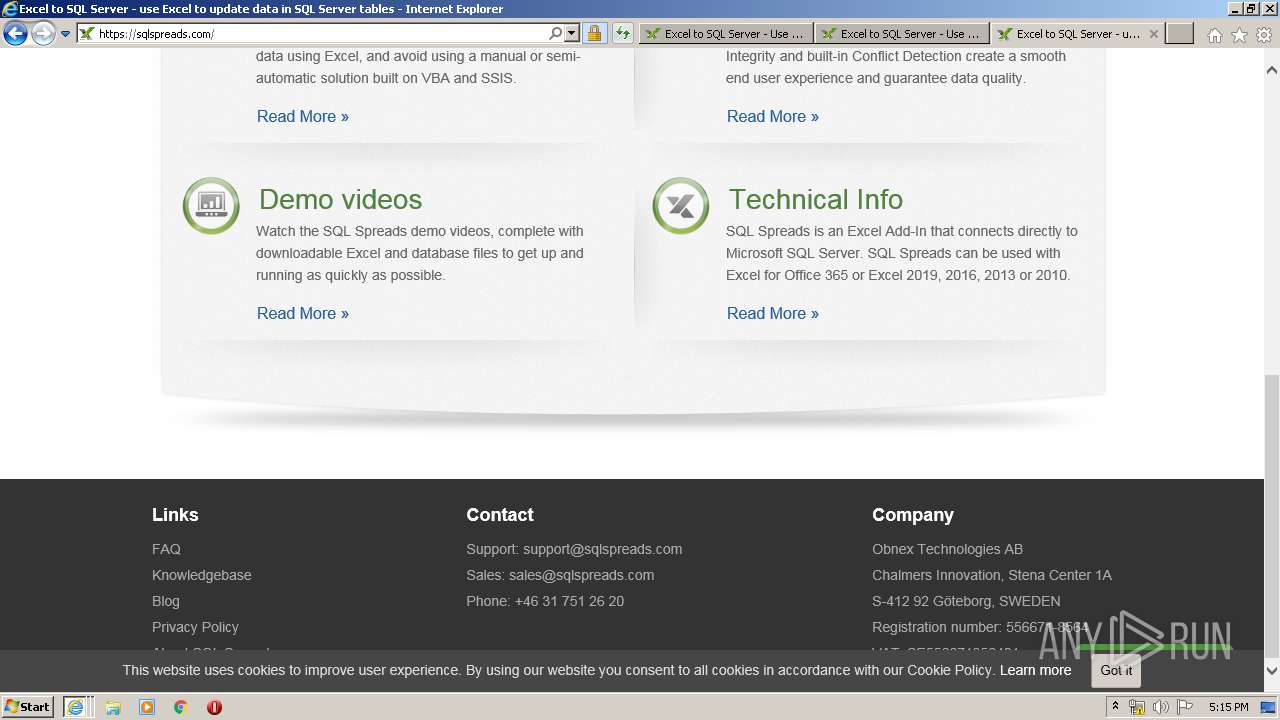Open the Favorites star icon
Screen dimensions: 1280x720
(1239, 35)
